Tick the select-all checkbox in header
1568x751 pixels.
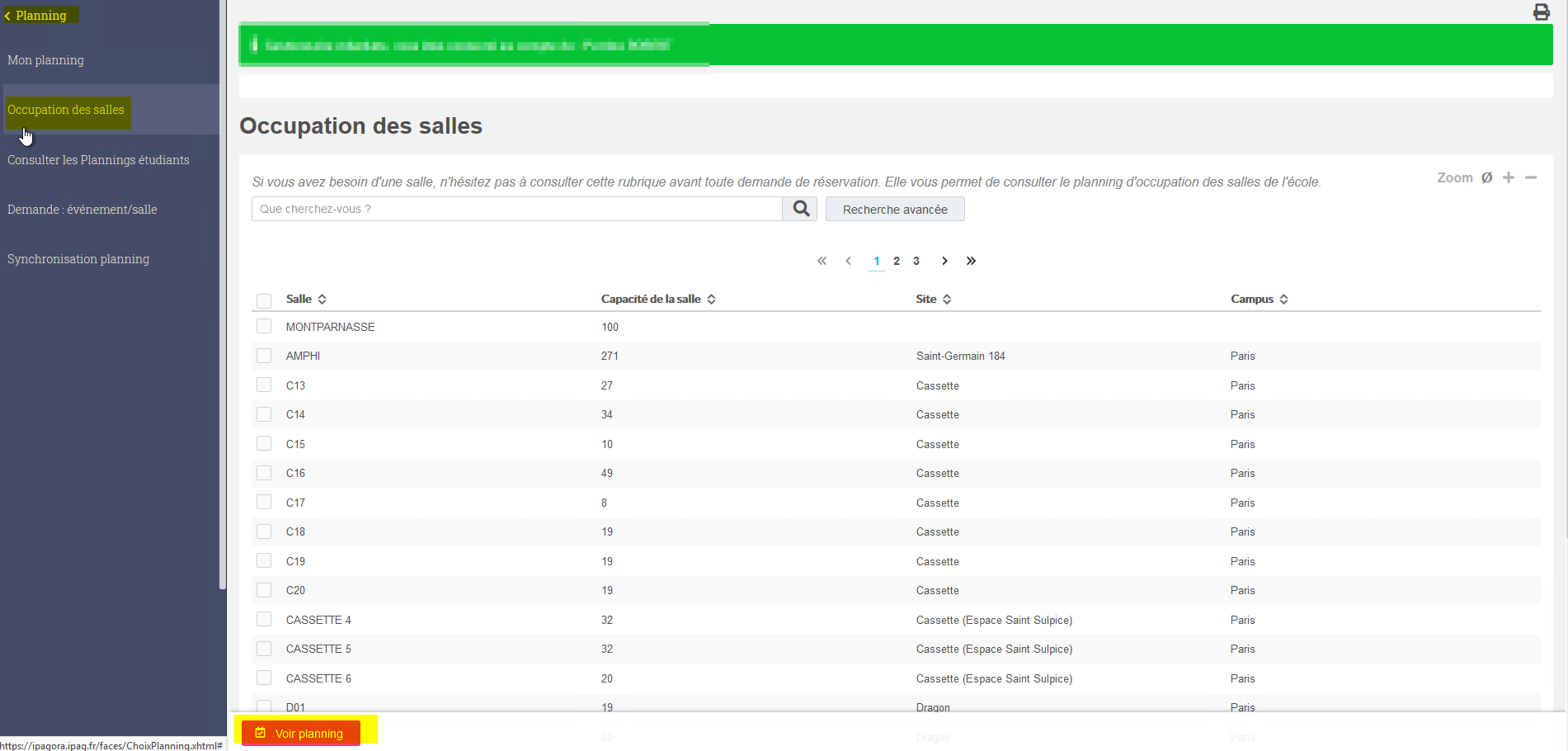264,300
